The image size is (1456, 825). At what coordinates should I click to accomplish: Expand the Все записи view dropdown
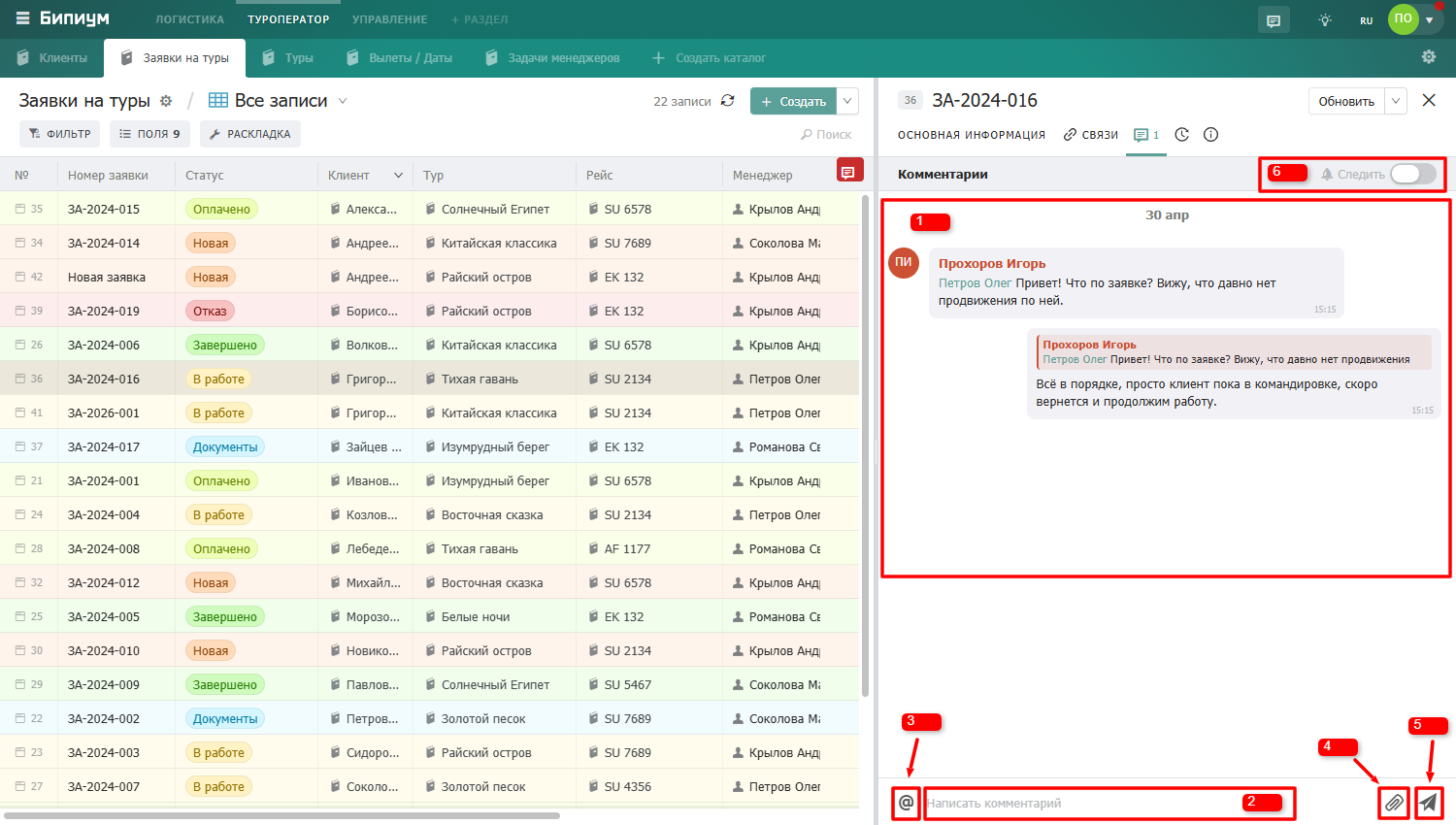point(343,101)
